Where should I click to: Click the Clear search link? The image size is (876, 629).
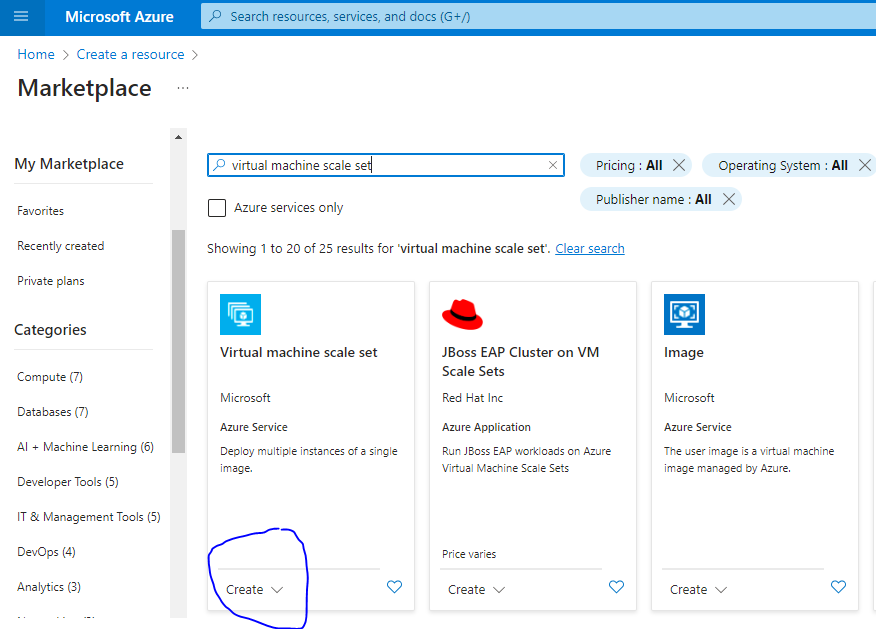coord(590,248)
